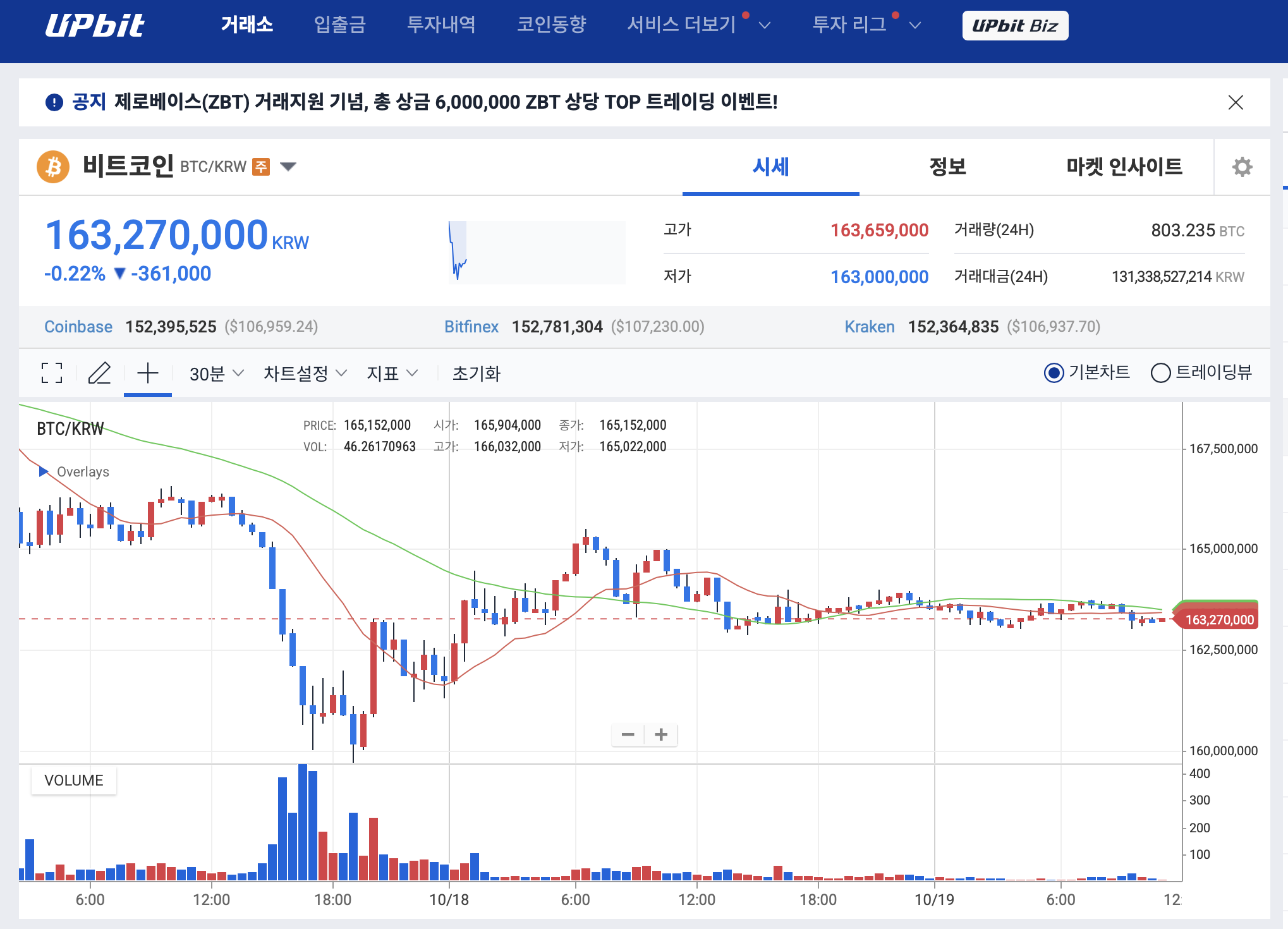Screen dimensions: 1288x929
Task: Dismiss the ZBT event notice
Action: [1236, 102]
